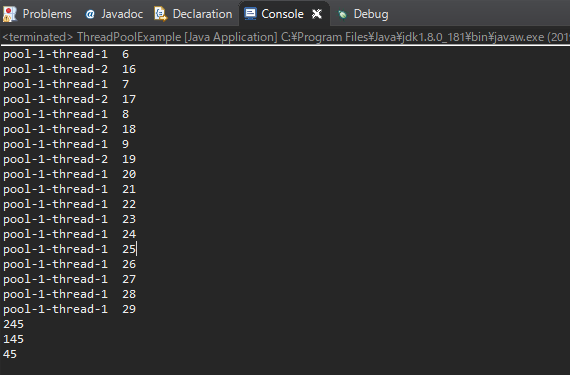Click the line 'pool-1-thread-1 29'
This screenshot has width=570, height=375.
69,309
